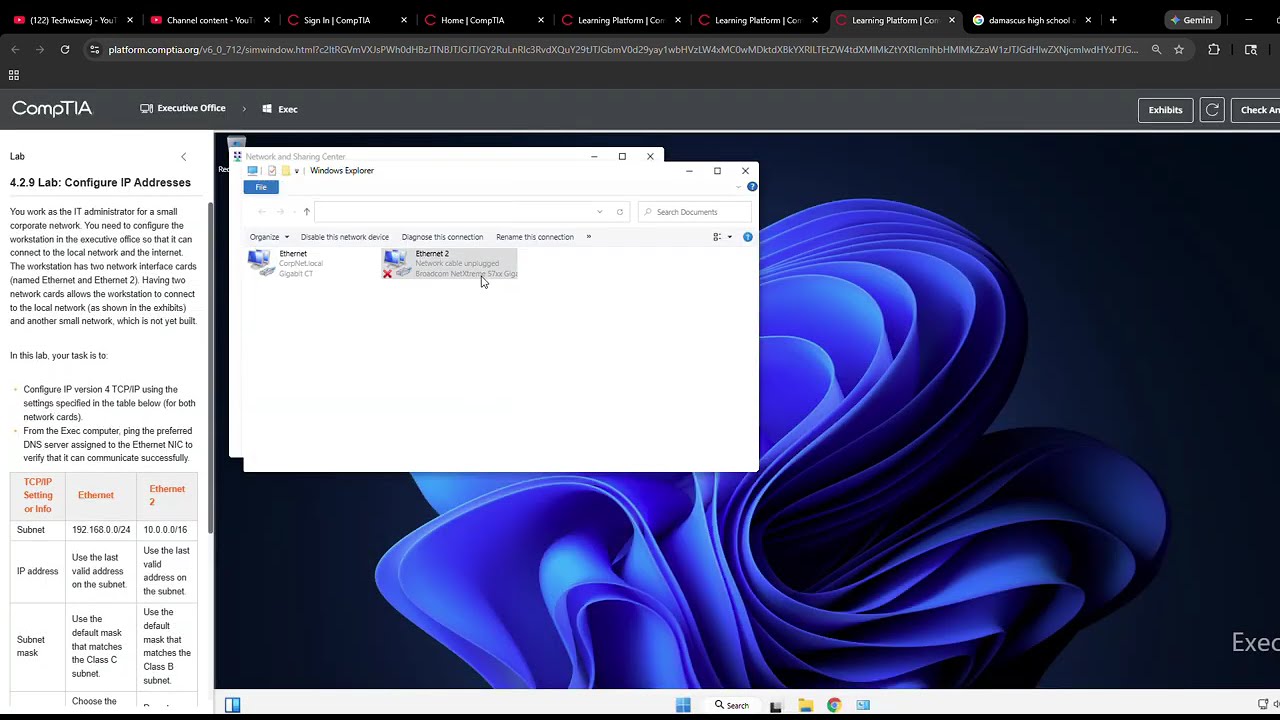Open the quick access toolbar dropdown arrow
Screen dimensions: 1280x720
(297, 171)
